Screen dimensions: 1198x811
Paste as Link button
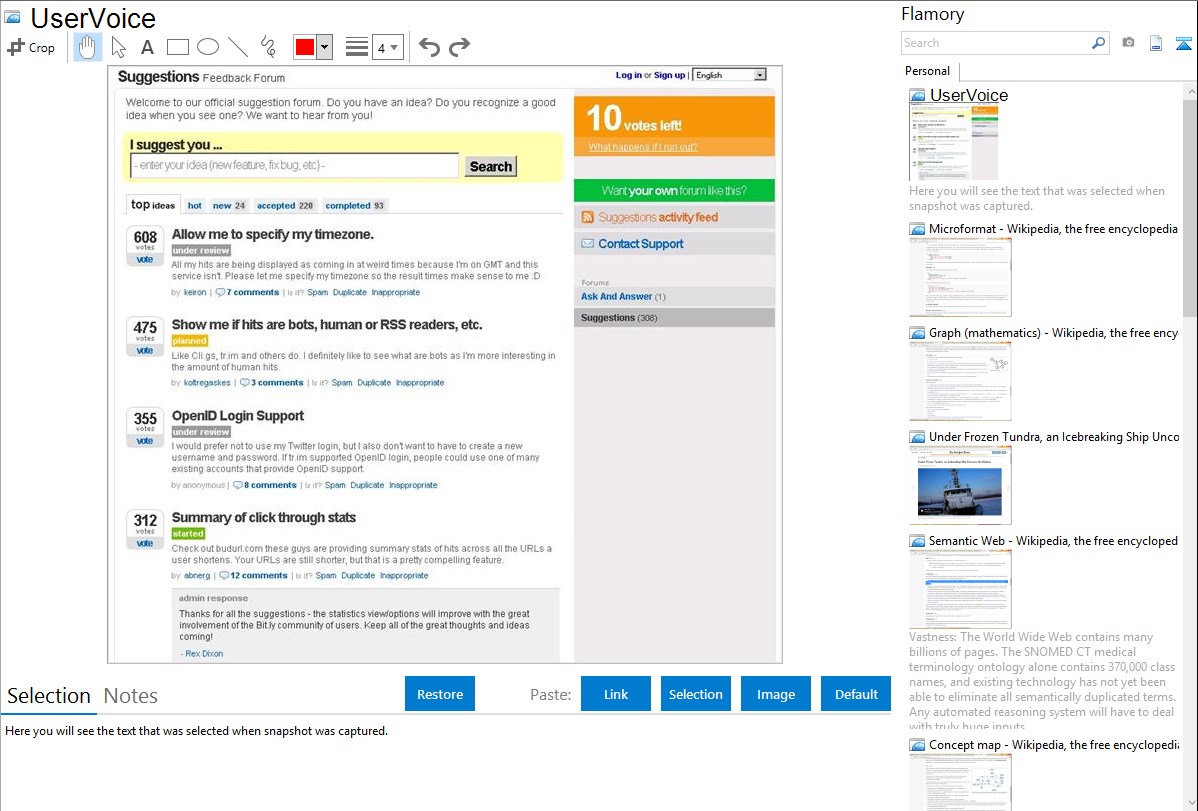(616, 694)
